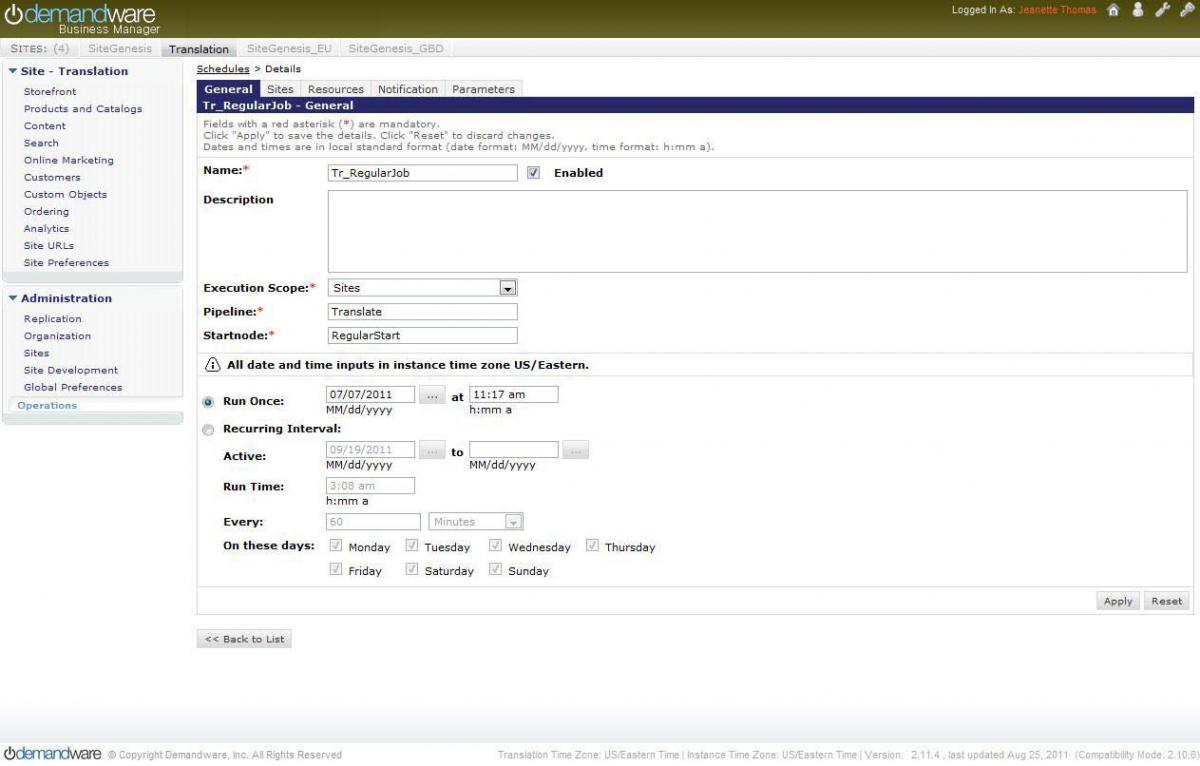This screenshot has height=766, width=1200.
Task: Open Search in sidebar
Action: coord(41,143)
